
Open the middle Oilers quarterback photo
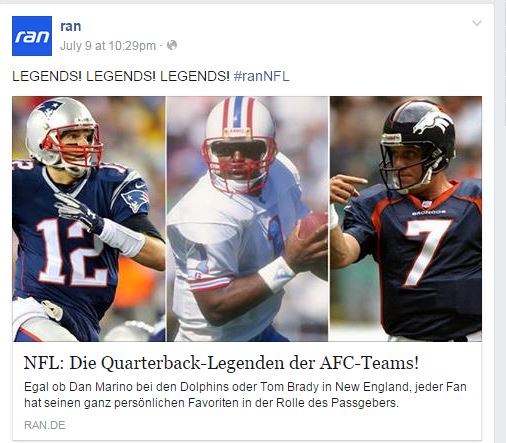click(247, 219)
